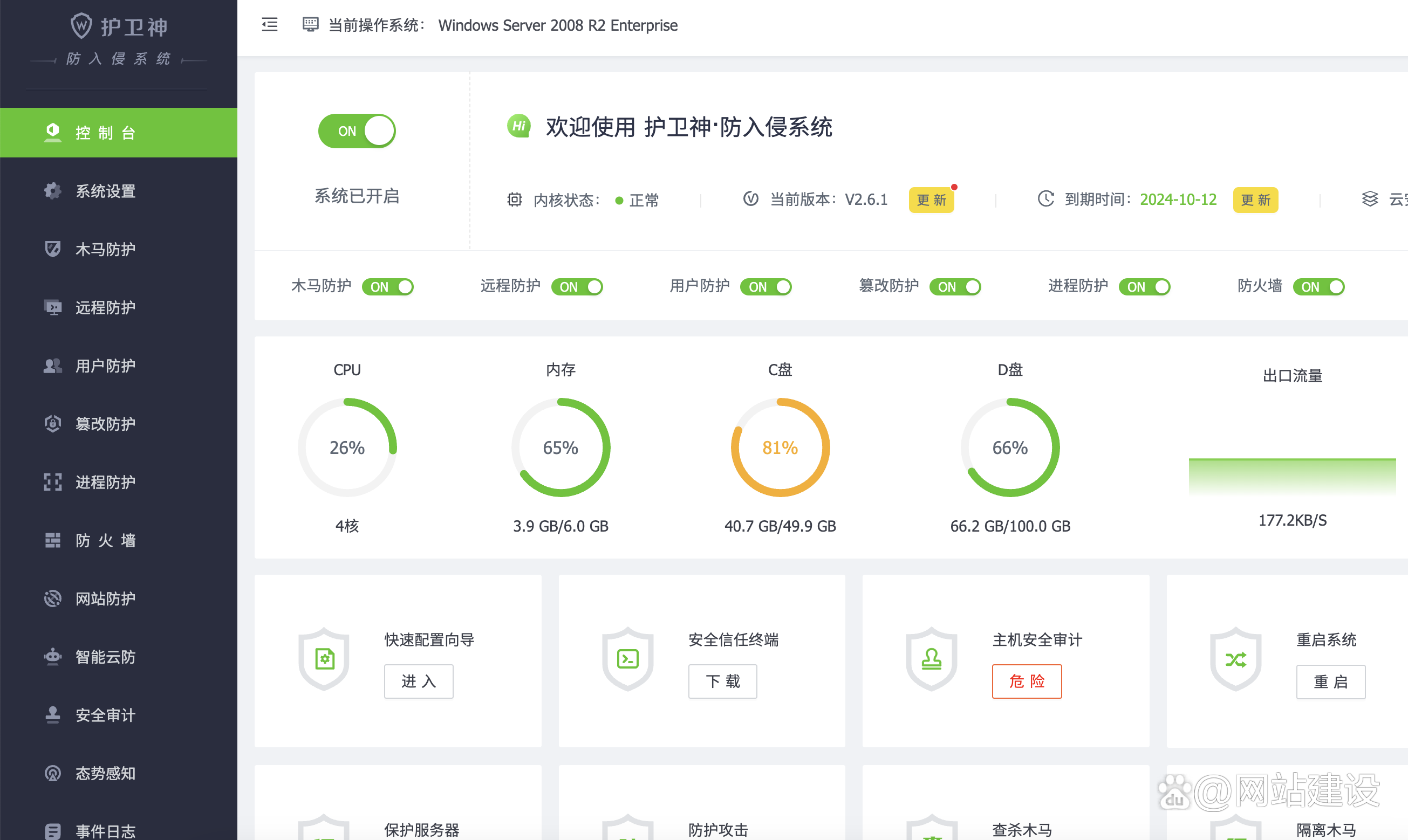Select 智能云防 in the sidebar
1408x840 pixels.
pyautogui.click(x=118, y=657)
